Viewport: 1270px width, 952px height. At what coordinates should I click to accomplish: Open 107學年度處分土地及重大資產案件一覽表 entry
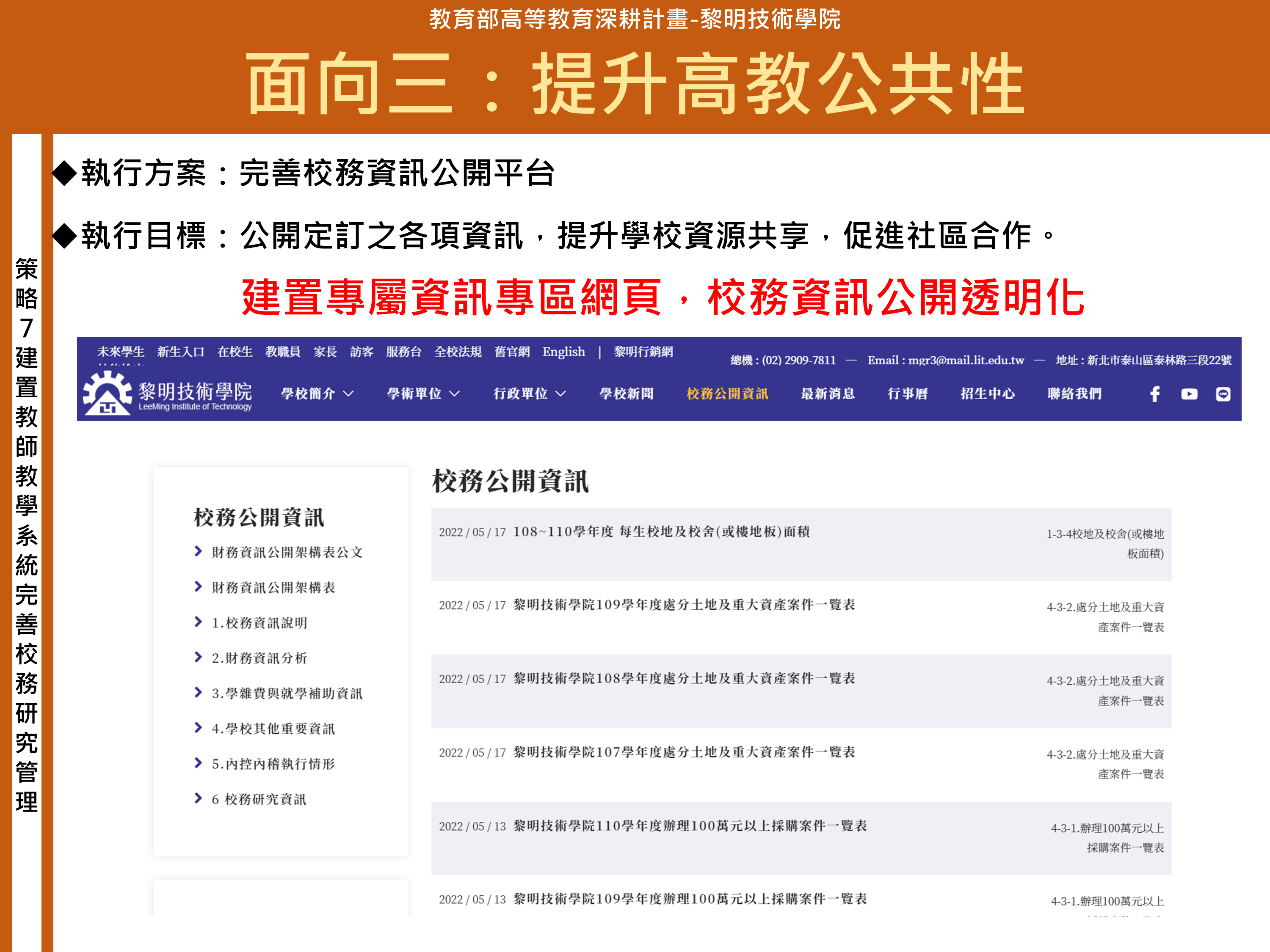click(684, 752)
